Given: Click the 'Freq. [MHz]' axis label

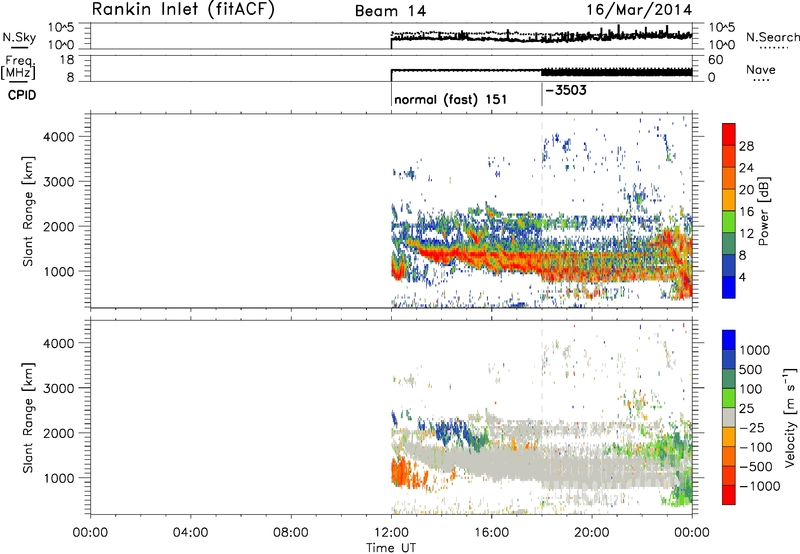Looking at the screenshot, I should pos(19,68).
